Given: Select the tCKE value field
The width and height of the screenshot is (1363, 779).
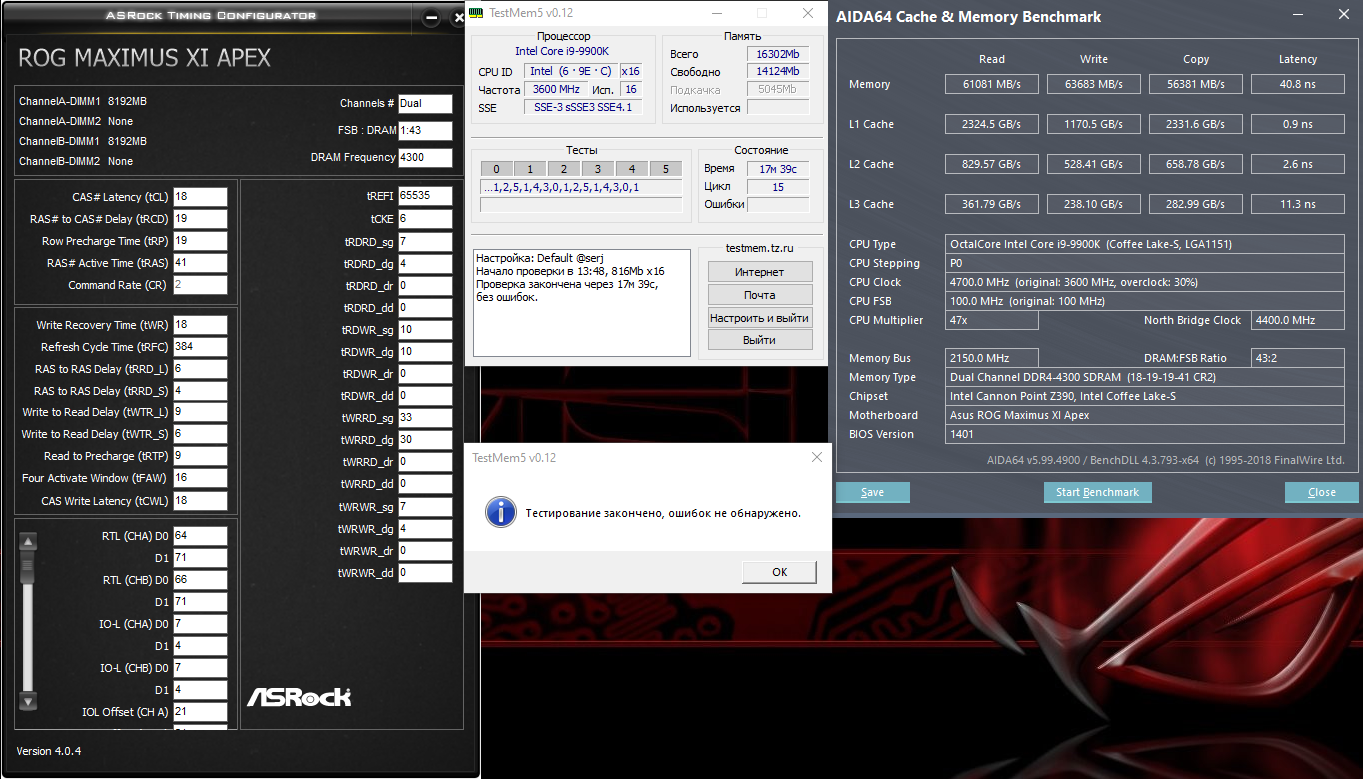Looking at the screenshot, I should [x=425, y=218].
